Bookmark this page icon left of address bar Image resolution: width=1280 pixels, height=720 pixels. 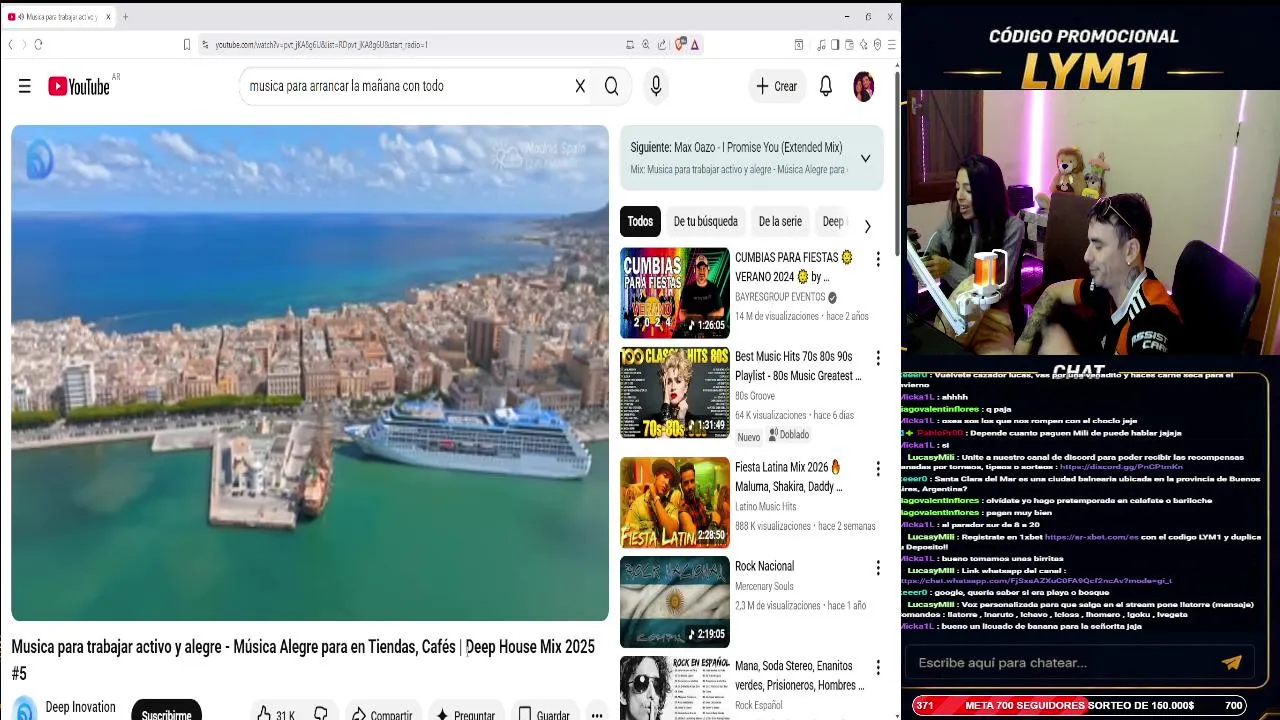[186, 44]
